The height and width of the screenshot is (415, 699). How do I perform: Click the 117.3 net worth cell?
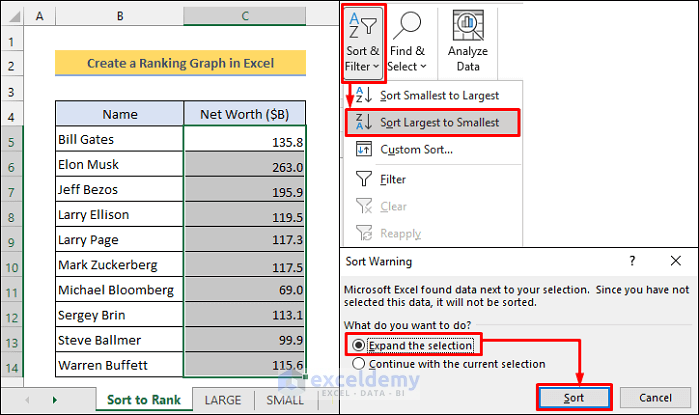pyautogui.click(x=245, y=239)
